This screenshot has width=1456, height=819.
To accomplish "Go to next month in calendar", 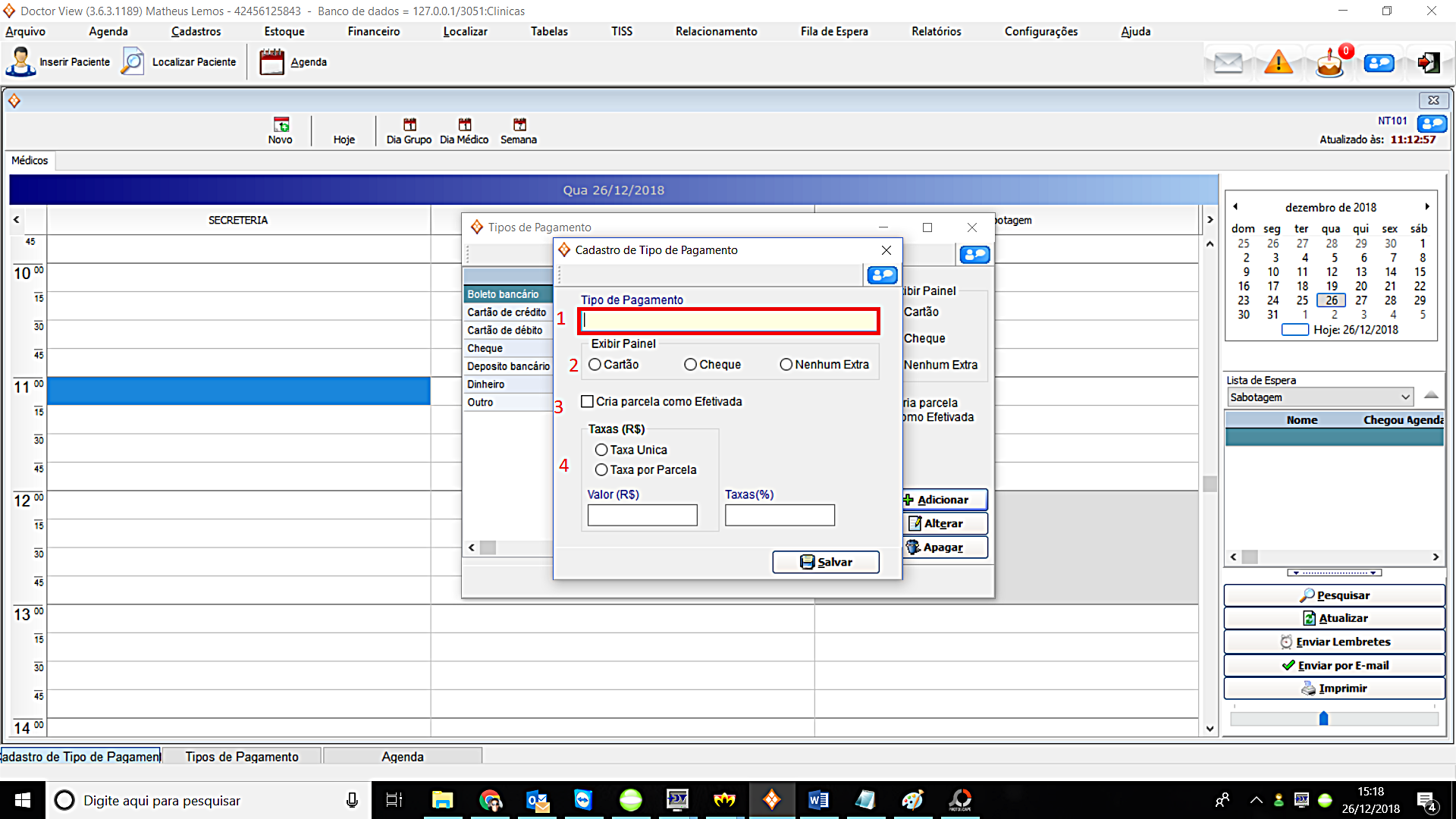I will 1426,207.
